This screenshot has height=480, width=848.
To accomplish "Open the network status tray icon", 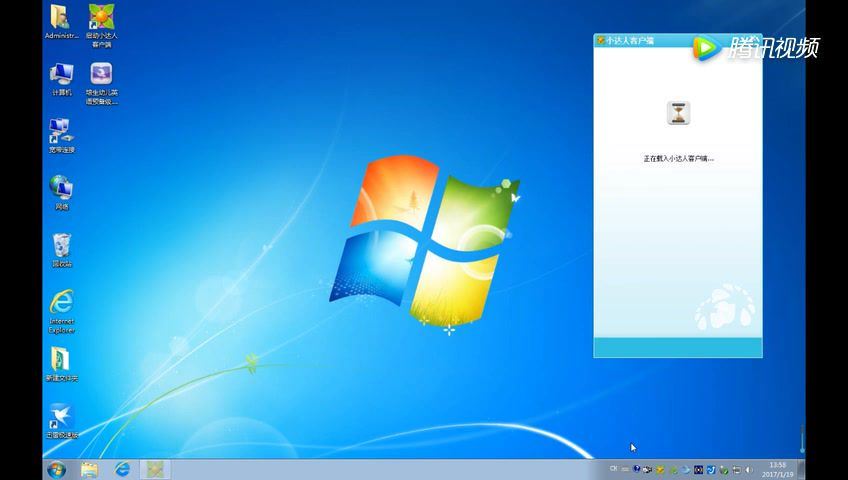I will coord(736,470).
